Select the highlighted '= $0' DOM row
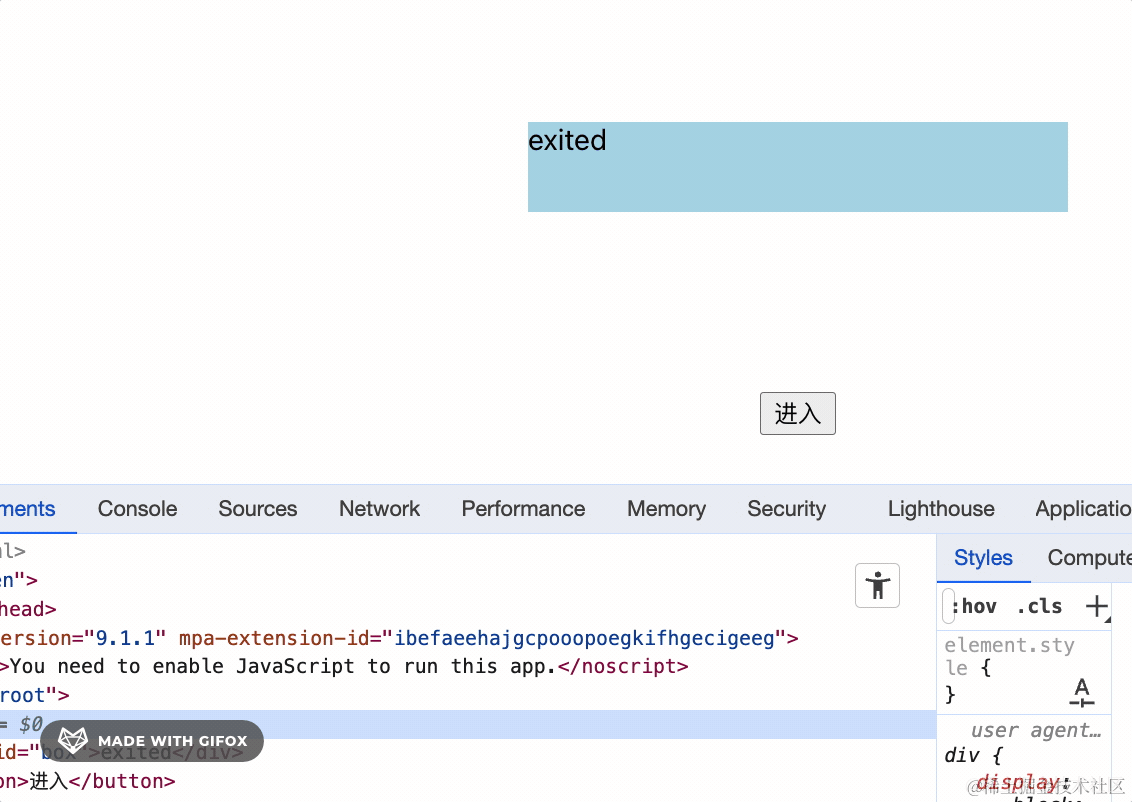The image size is (1132, 802). pos(468,724)
